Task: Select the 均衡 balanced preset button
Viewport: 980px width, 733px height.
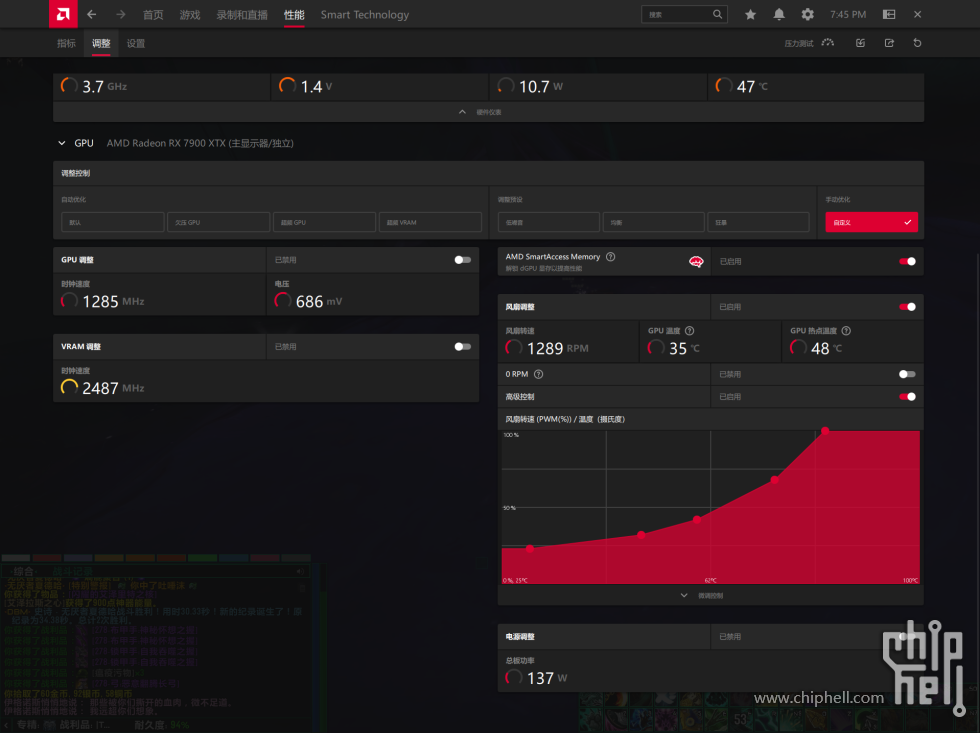Action: [654, 222]
